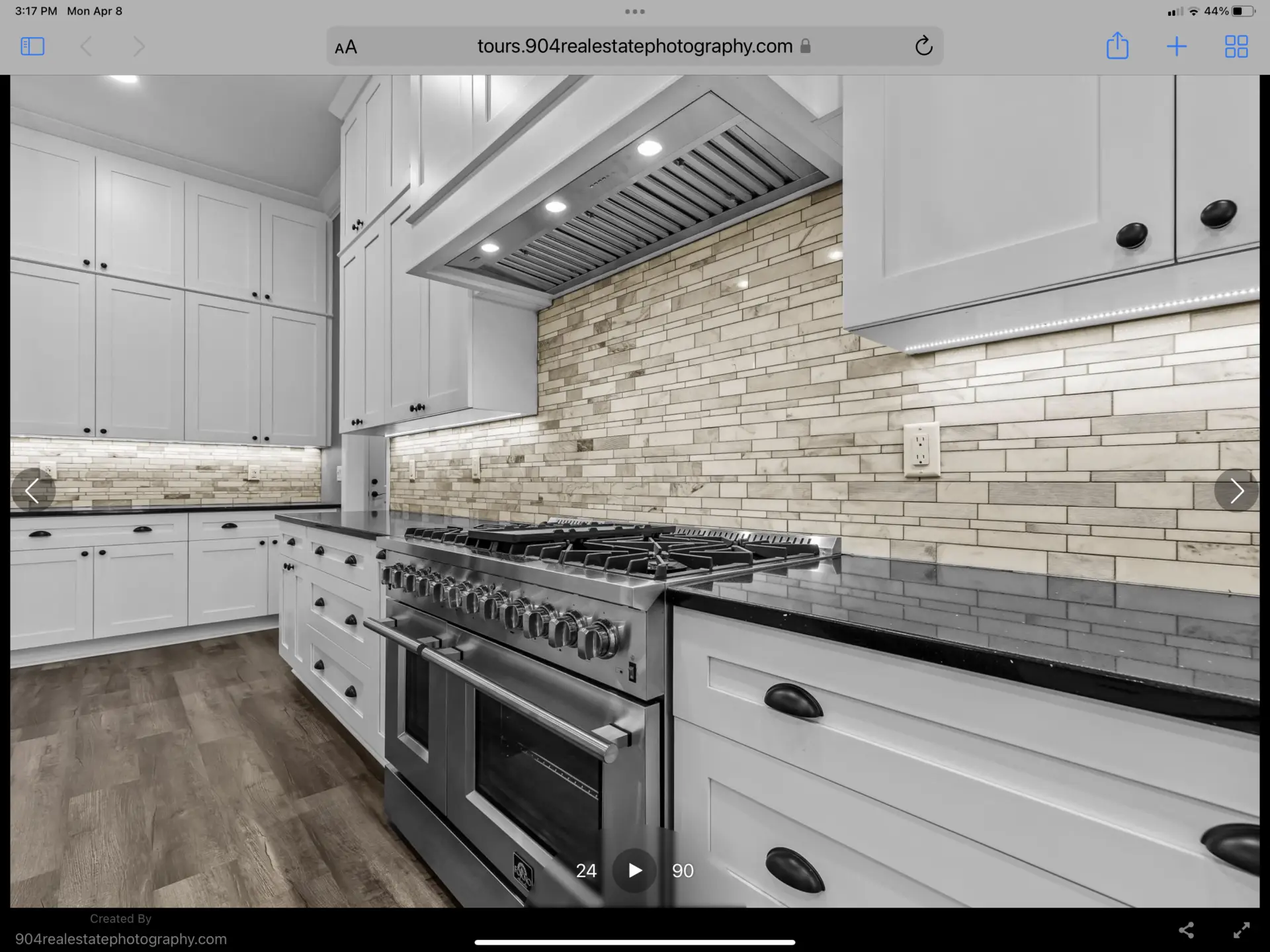Open the Safari share sheet
Viewport: 1270px width, 952px height.
1117,46
